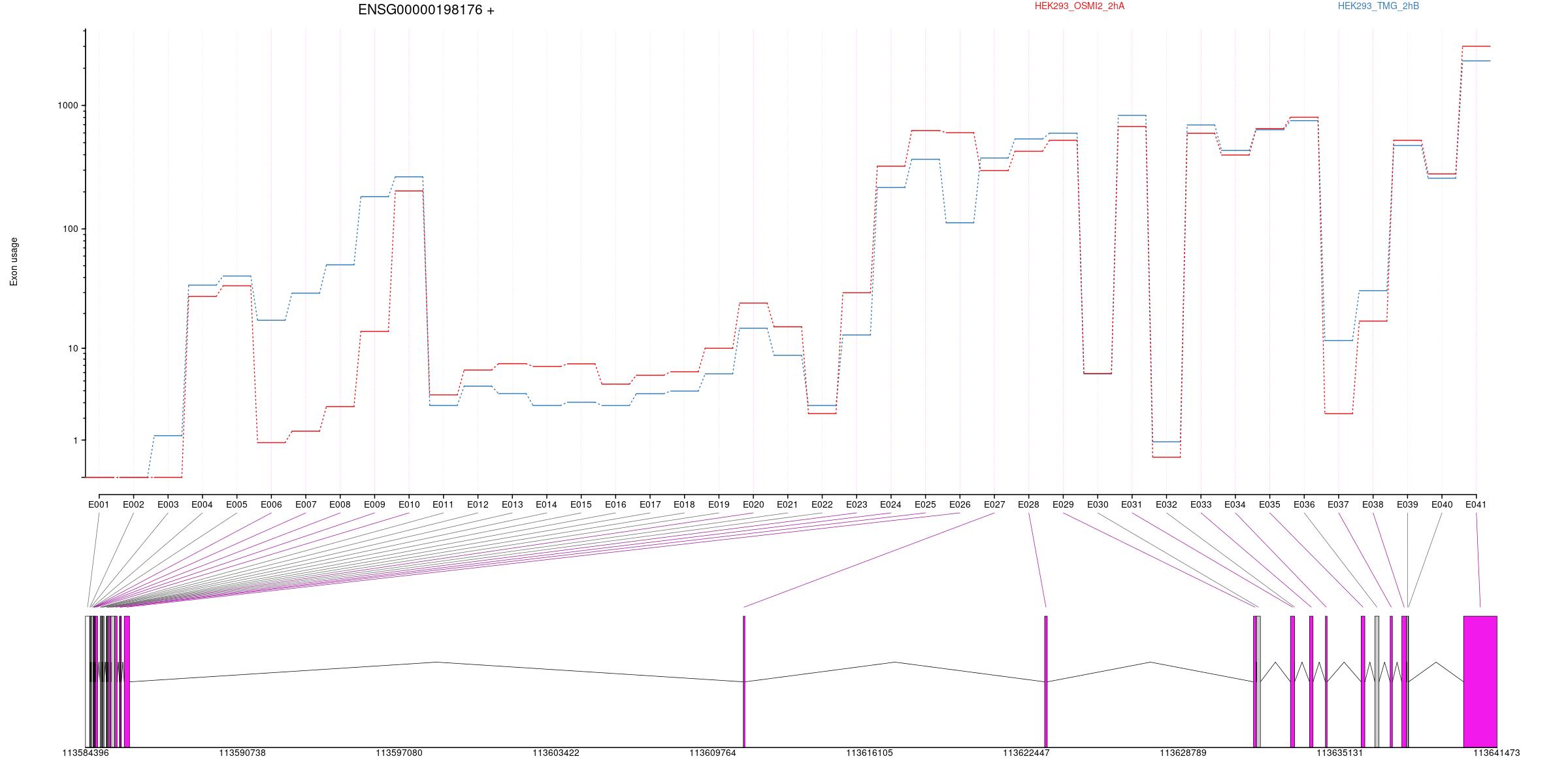Click the 1000 y-axis tick label
Image resolution: width=1568 pixels, height=784 pixels.
coord(68,105)
